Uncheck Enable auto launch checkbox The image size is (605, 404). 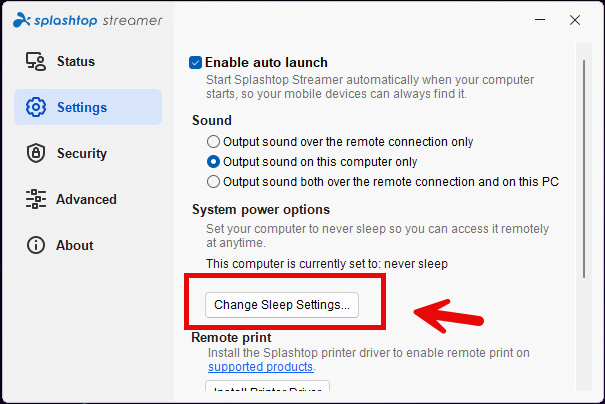point(196,63)
